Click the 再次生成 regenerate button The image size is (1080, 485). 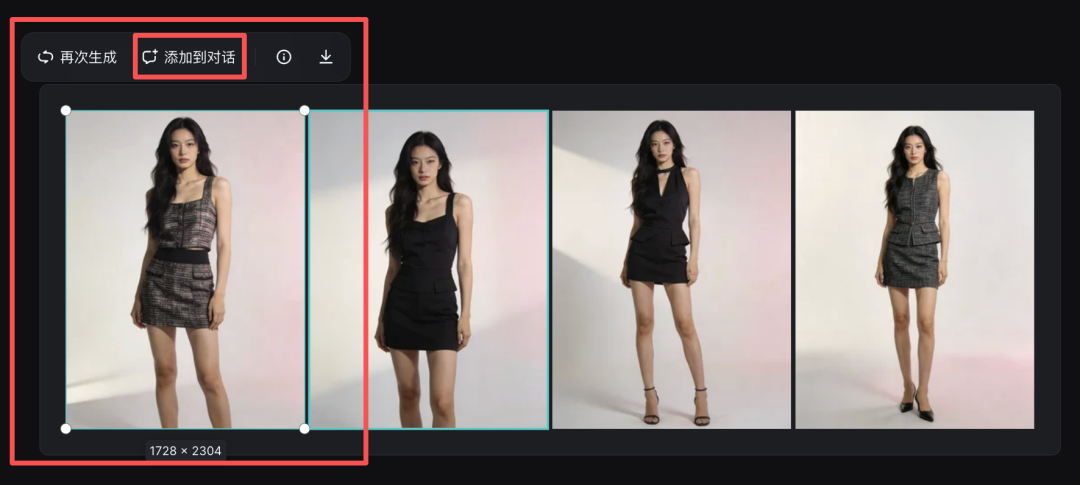[77, 57]
